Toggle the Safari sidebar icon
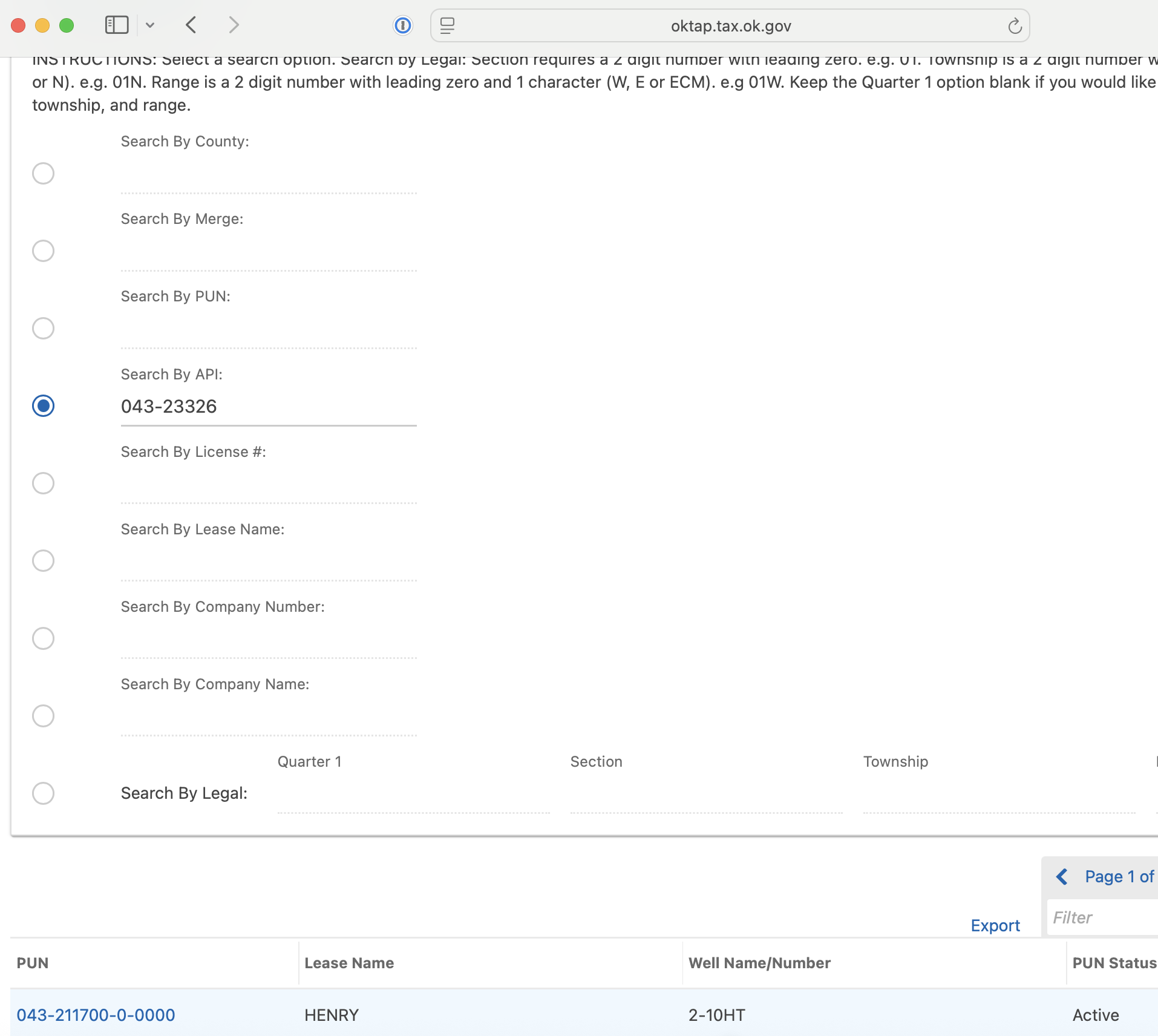Screen dimensions: 1158x1036 [x=117, y=25]
